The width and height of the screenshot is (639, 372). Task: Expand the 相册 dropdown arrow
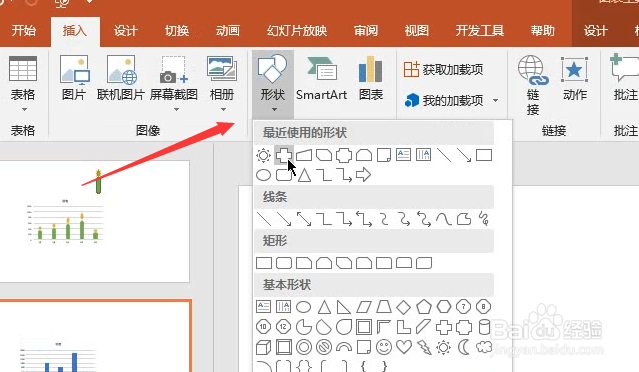[223, 109]
